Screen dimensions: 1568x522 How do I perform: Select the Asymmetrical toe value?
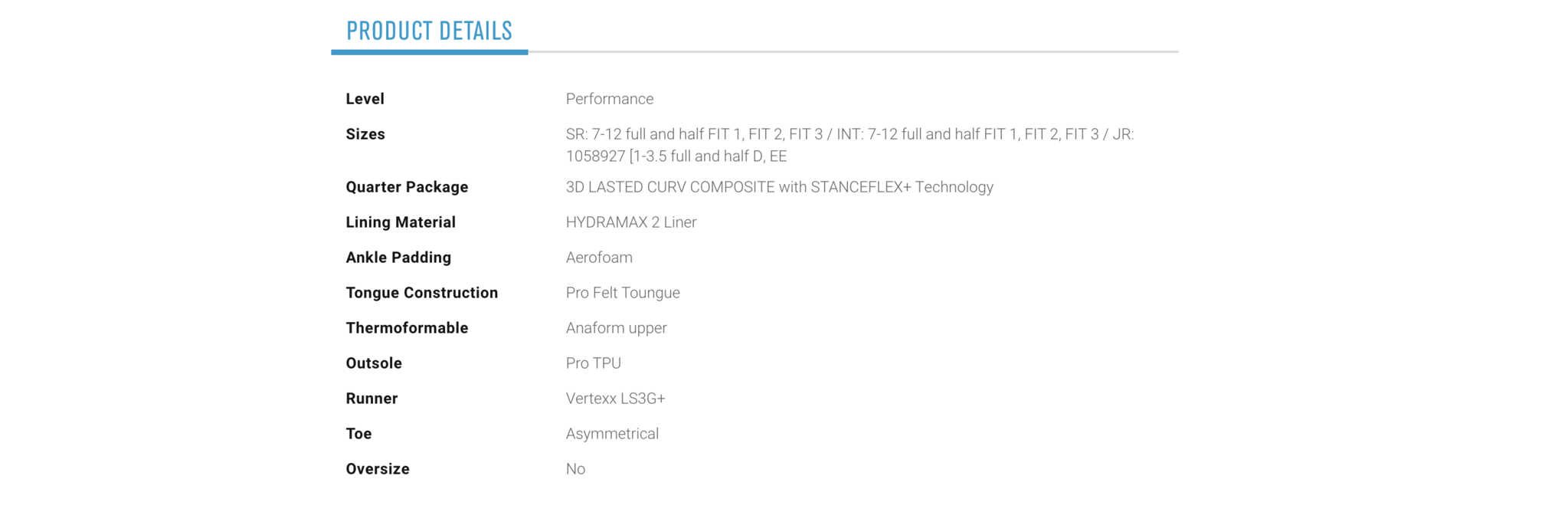click(612, 434)
